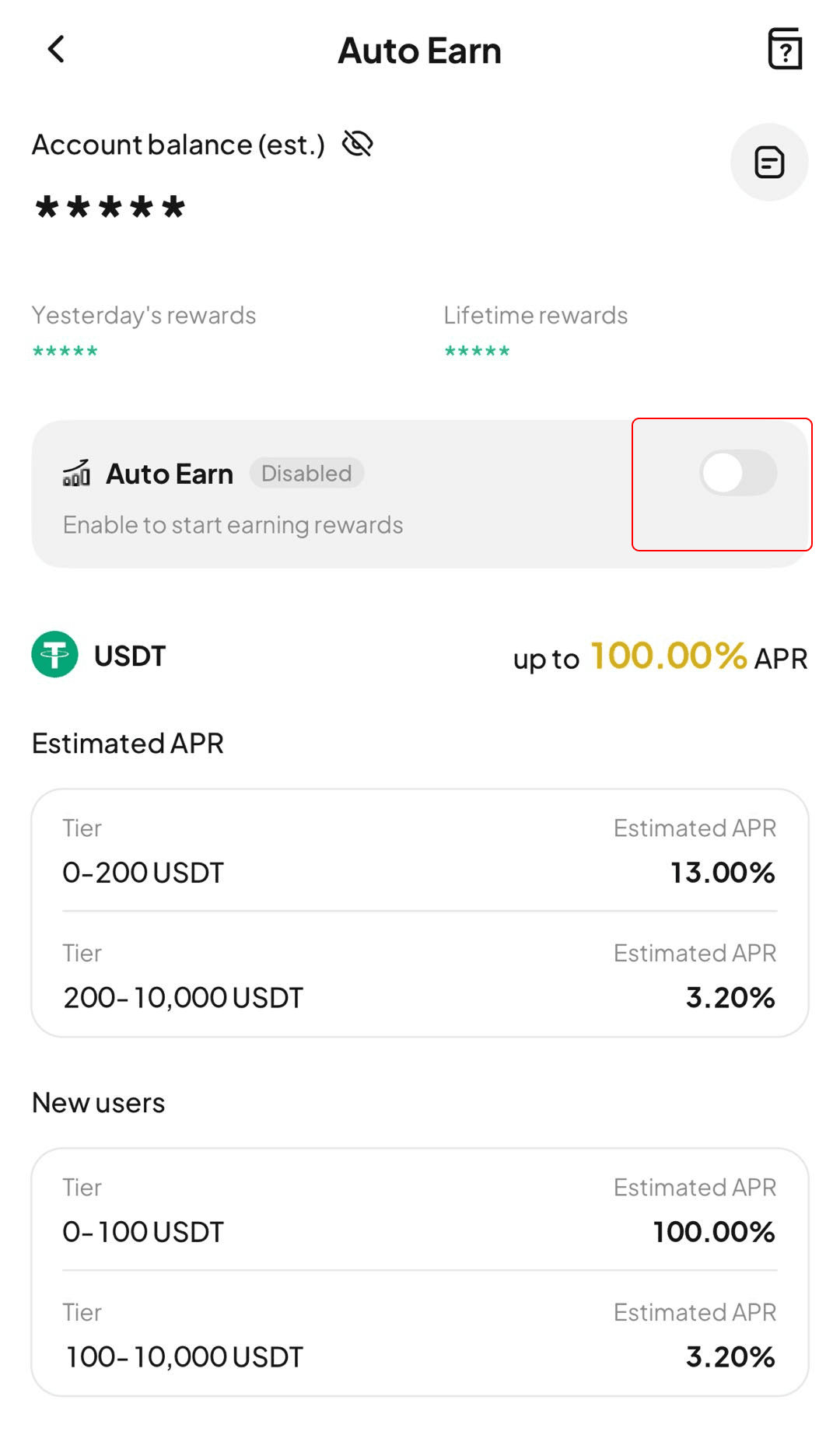Tap the masked account balance asterisks
Viewport: 840px width, 1442px height.
(110, 208)
